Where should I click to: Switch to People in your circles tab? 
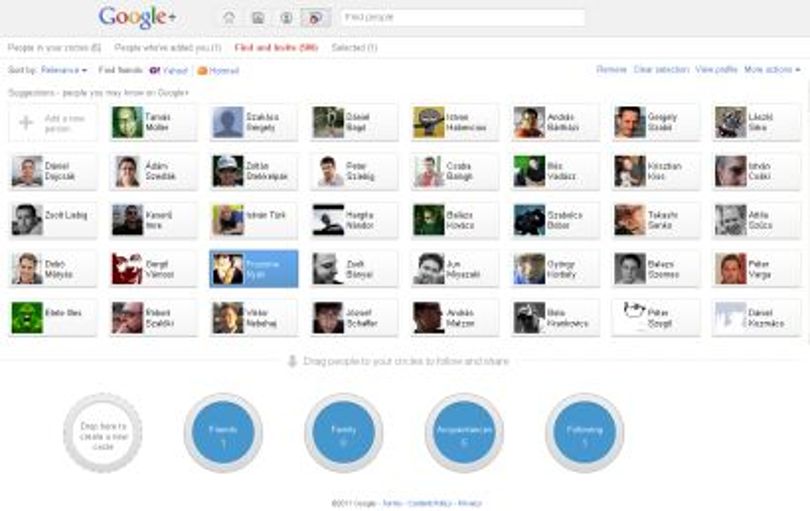point(54,48)
